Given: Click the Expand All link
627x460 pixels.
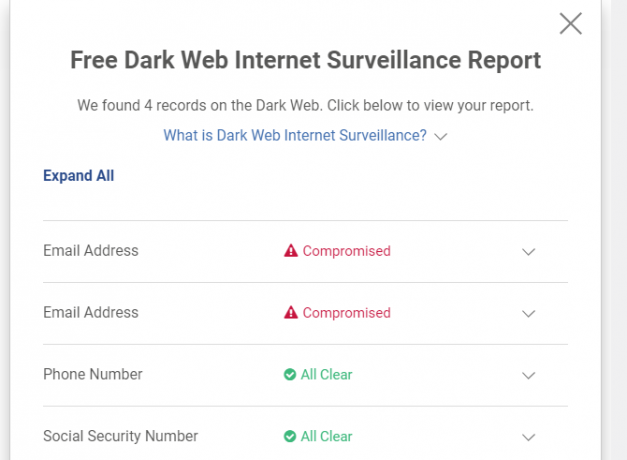Looking at the screenshot, I should coord(79,176).
